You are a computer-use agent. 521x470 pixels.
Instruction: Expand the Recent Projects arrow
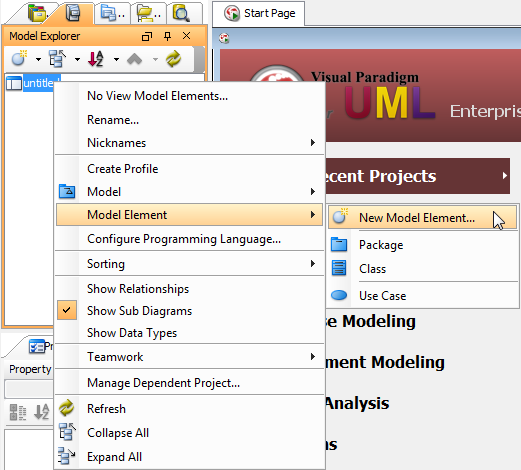point(505,176)
